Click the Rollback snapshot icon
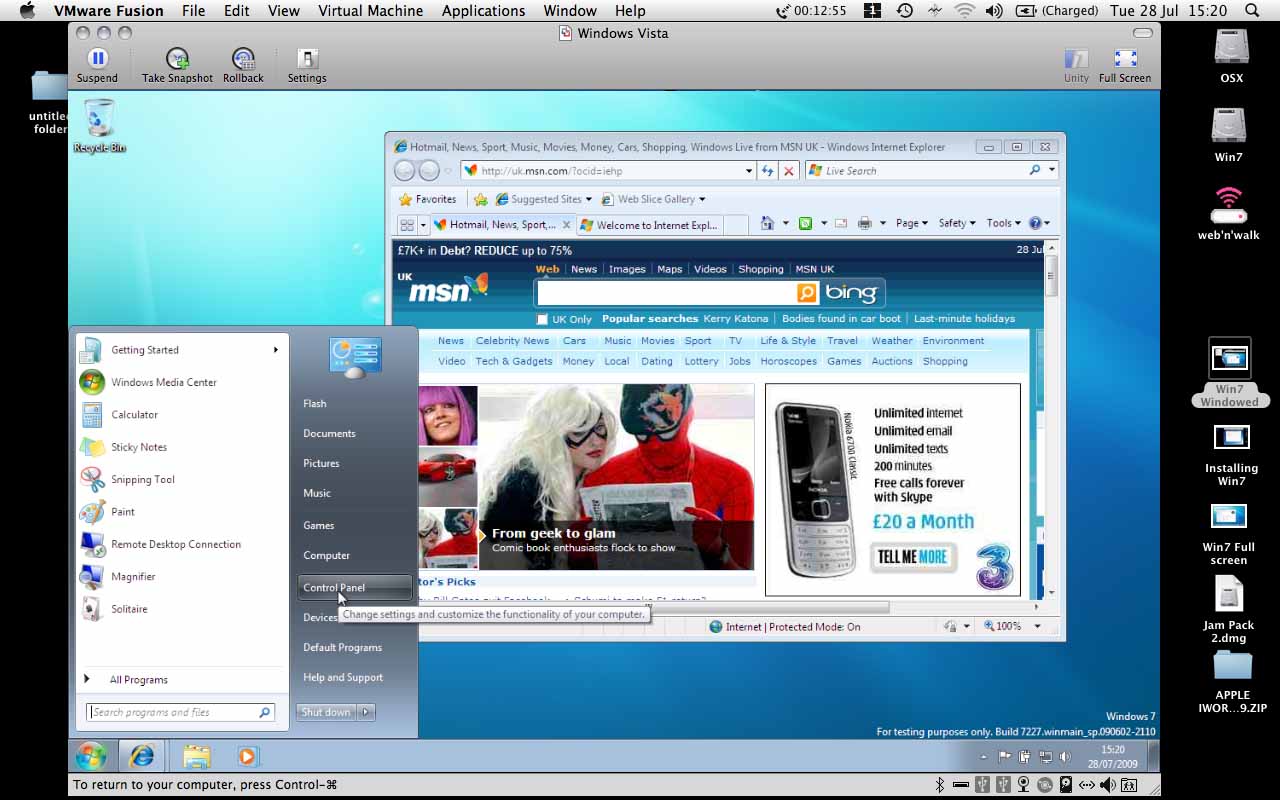This screenshot has height=800, width=1280. (243, 59)
